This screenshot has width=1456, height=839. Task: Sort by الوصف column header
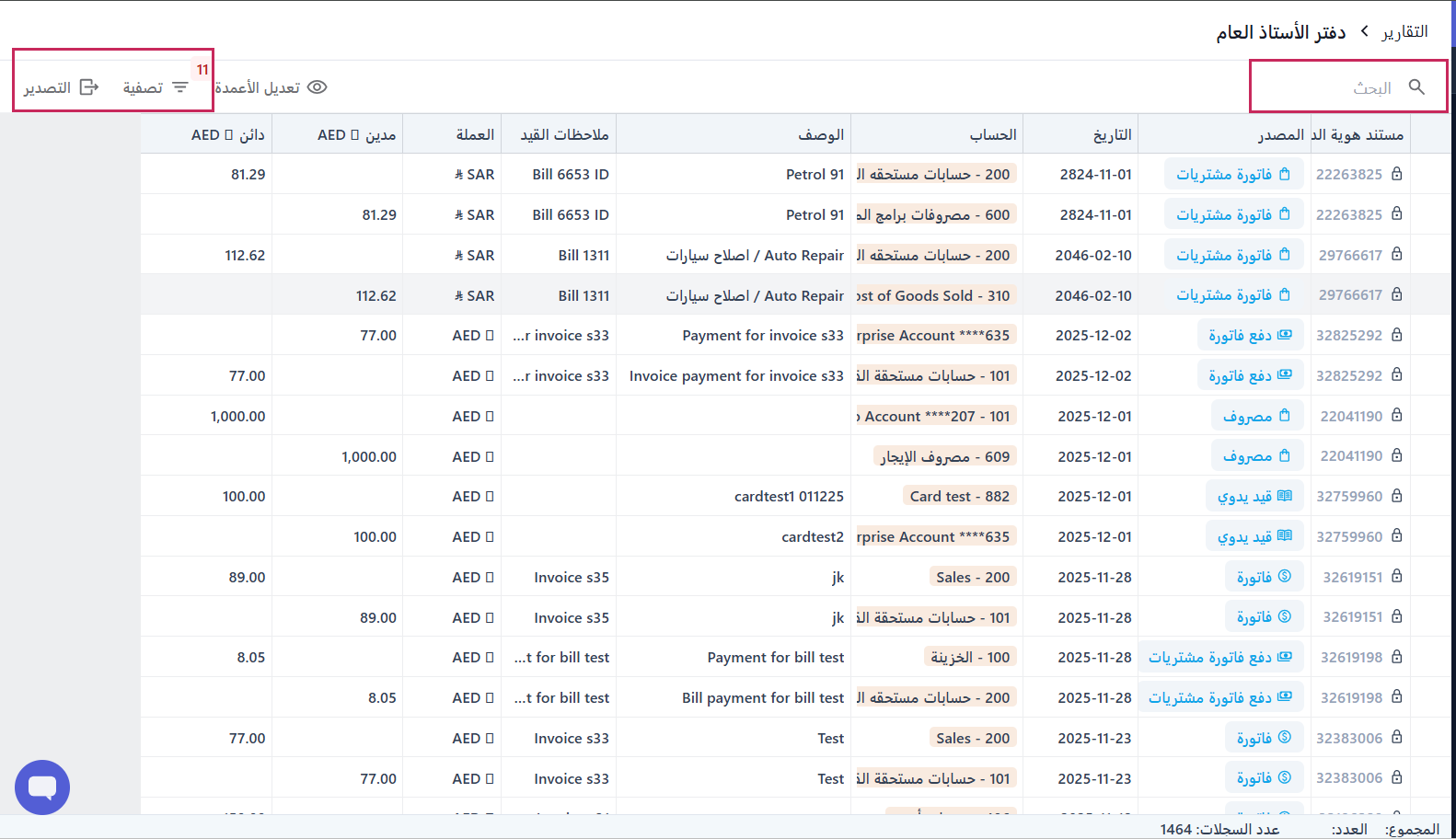tap(821, 134)
